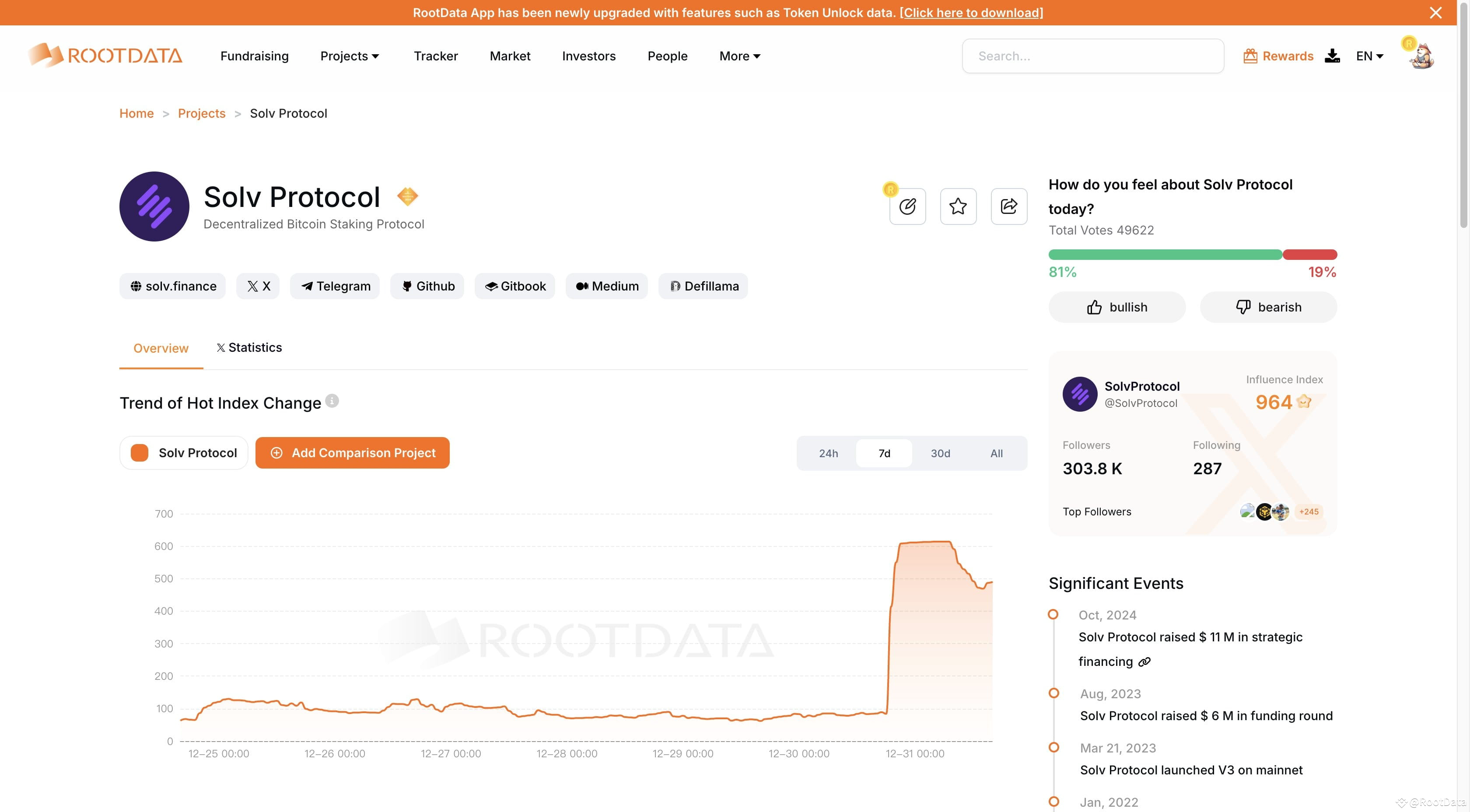Click inside the search field
The width and height of the screenshot is (1470, 812).
1092,56
